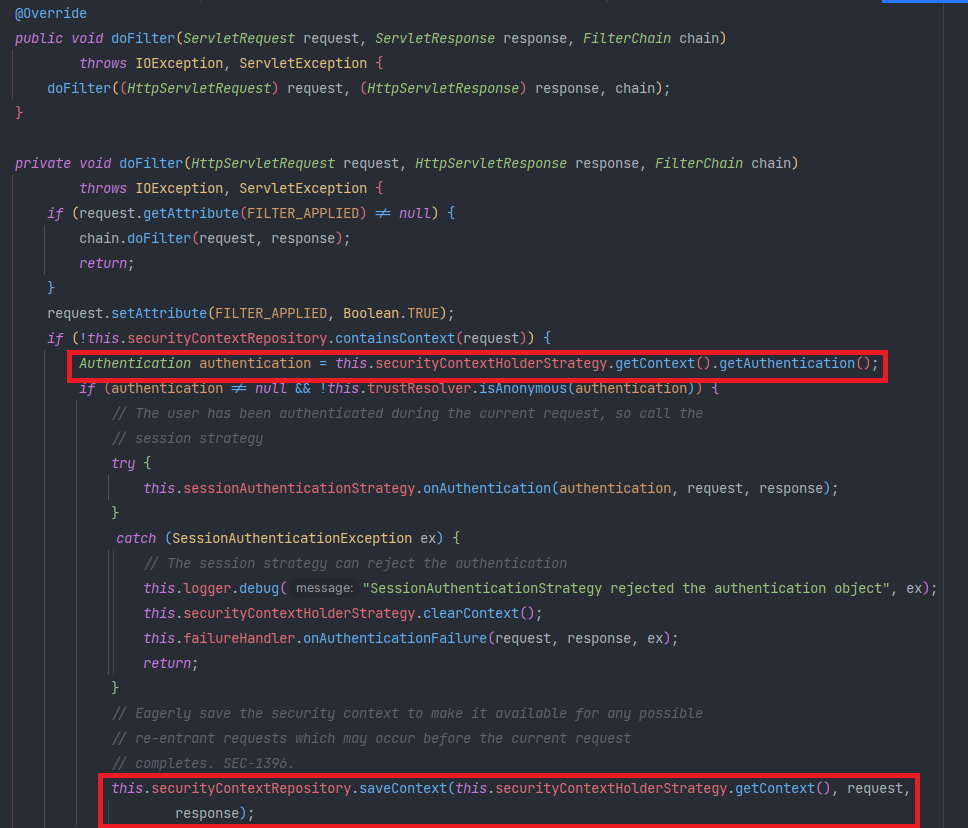The image size is (968, 828).
Task: Place the cursor on the getAttribute method call
Action: 191,213
